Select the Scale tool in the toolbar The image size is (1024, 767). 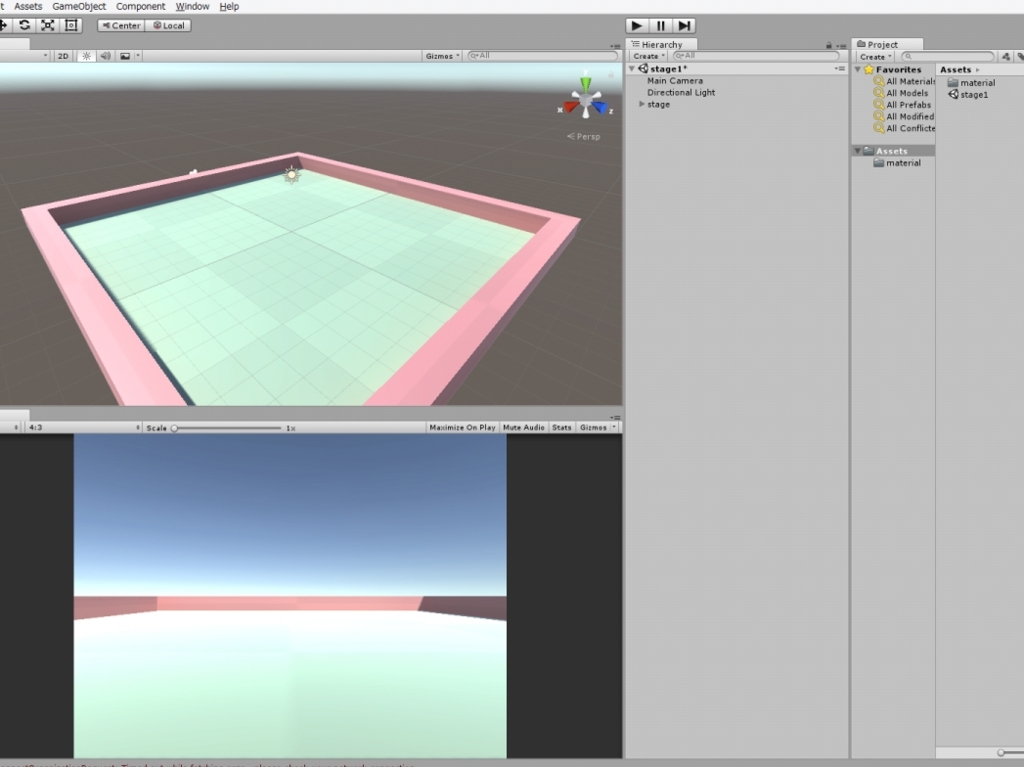(48, 25)
